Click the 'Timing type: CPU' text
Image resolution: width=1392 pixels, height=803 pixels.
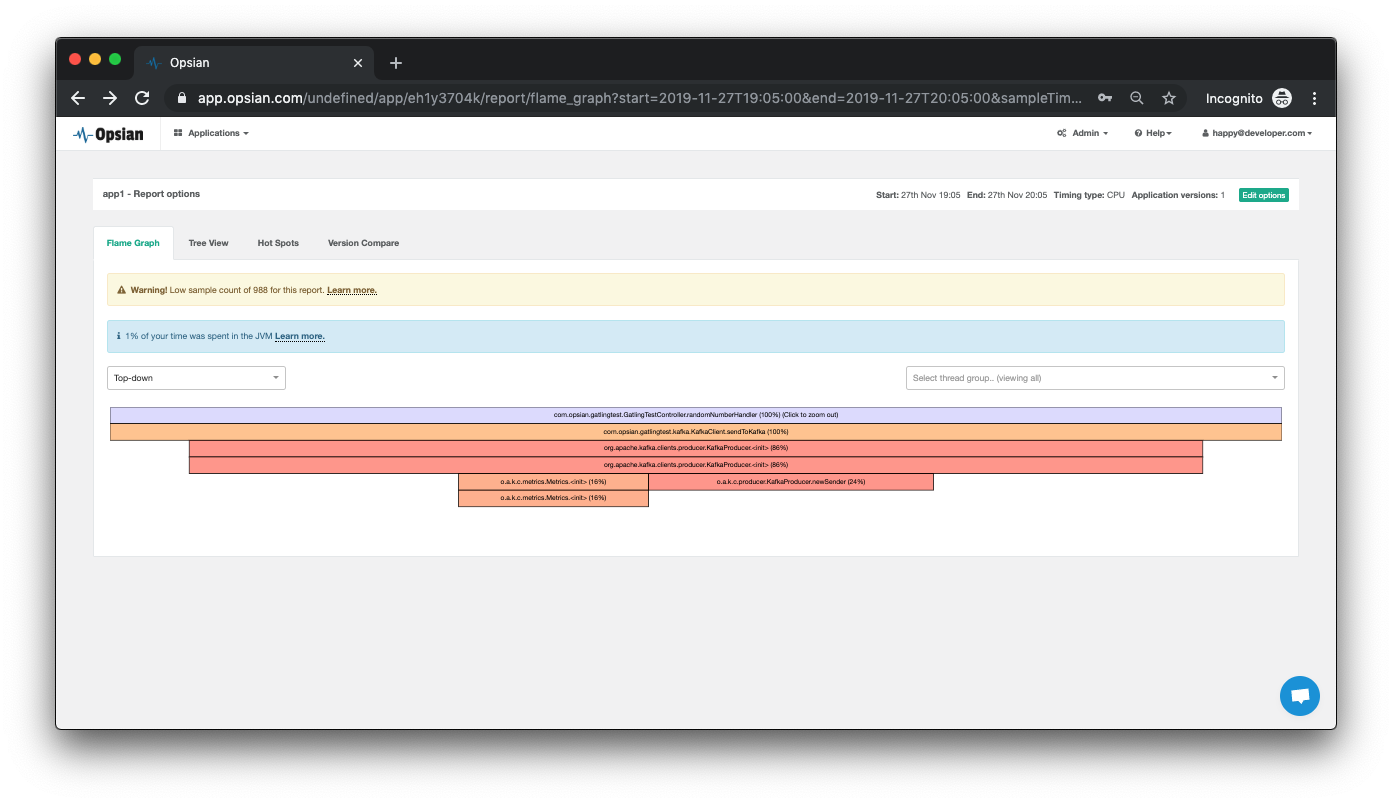tap(1089, 195)
